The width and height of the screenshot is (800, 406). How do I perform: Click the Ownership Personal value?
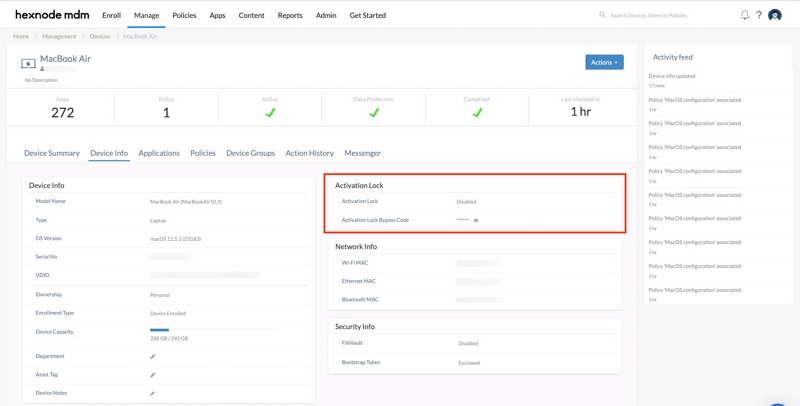pyautogui.click(x=160, y=295)
